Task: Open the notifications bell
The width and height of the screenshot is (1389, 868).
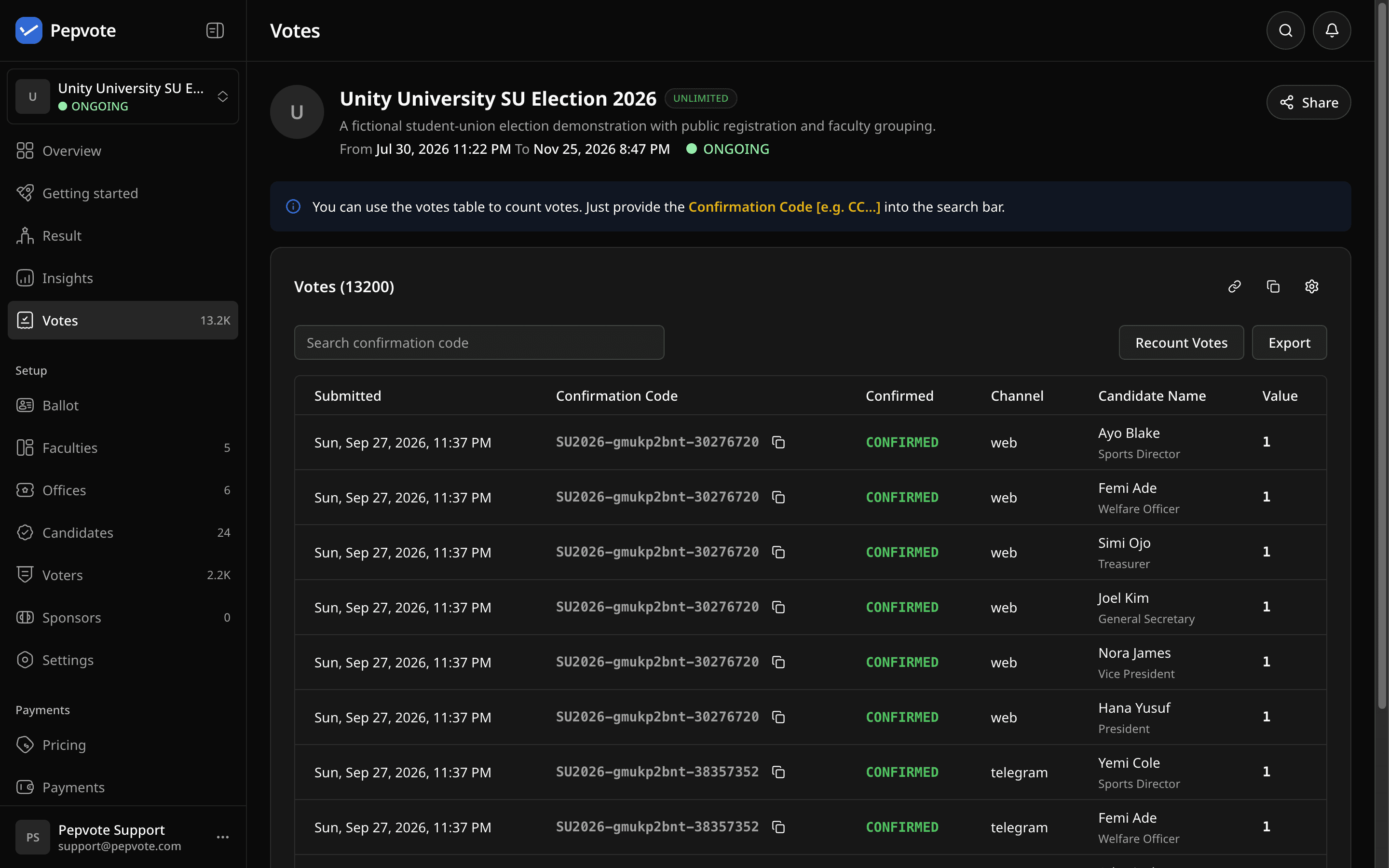Action: 1332,30
